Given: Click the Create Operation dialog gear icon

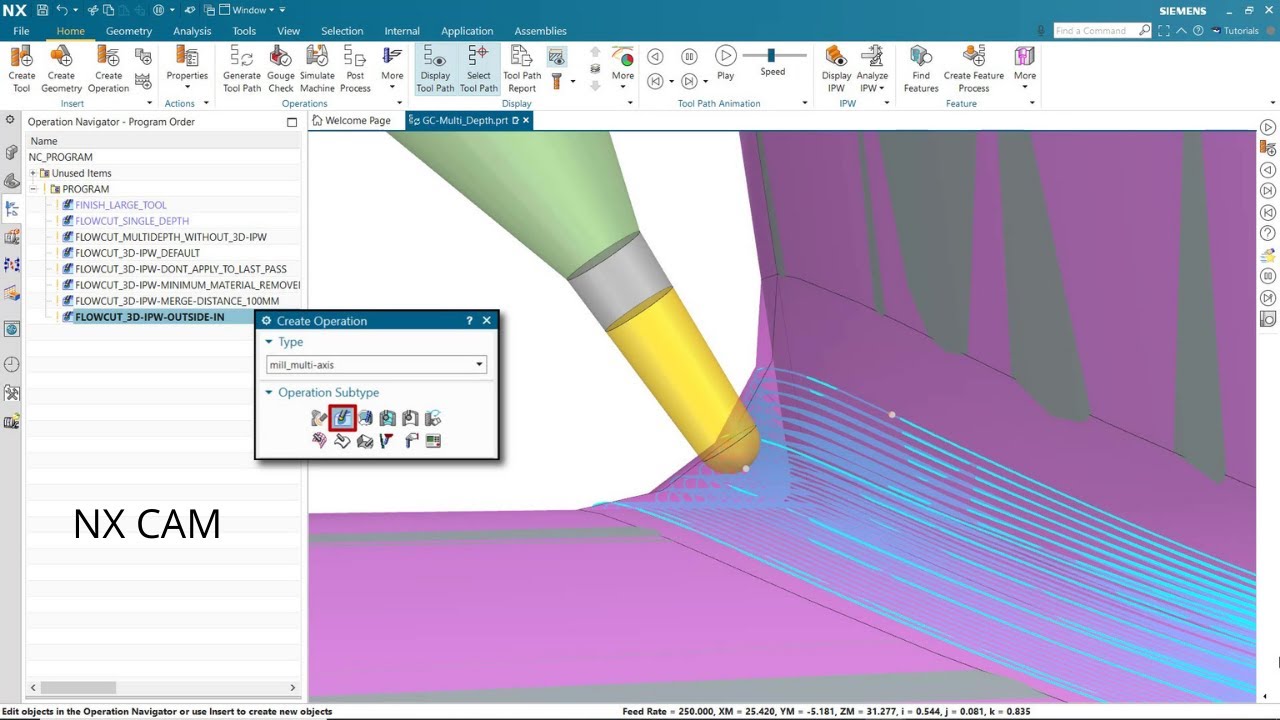Looking at the screenshot, I should (x=267, y=321).
